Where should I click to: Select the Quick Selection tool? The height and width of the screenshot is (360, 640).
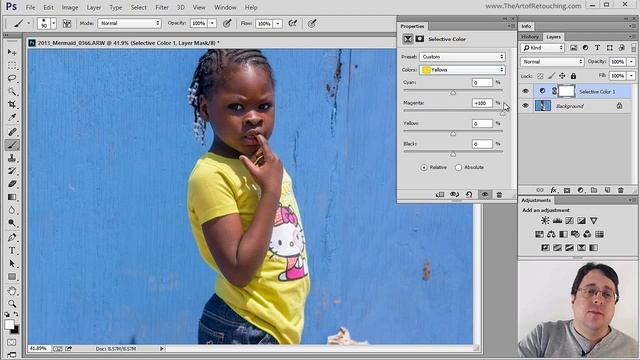coord(12,91)
